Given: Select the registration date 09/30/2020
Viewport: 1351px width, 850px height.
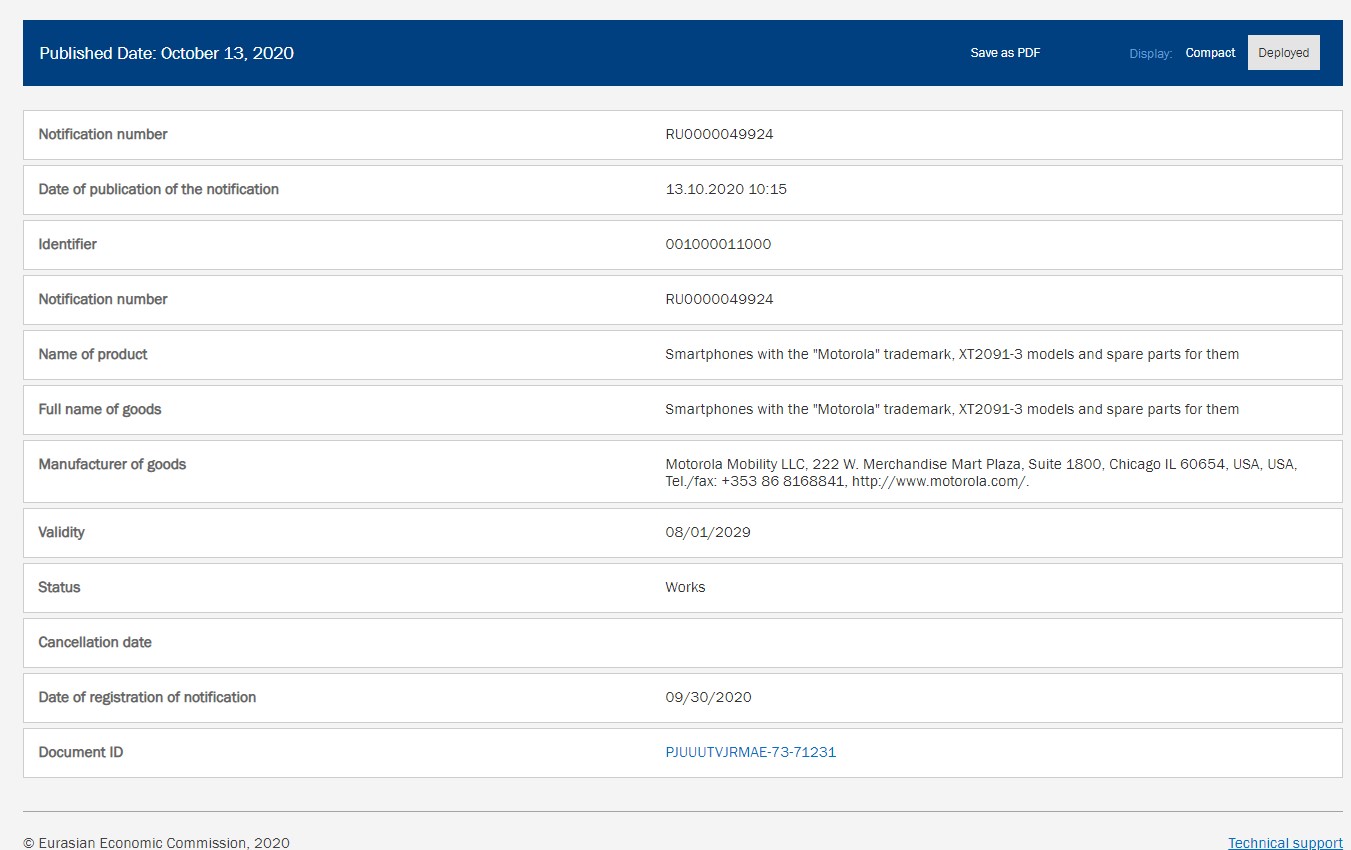Looking at the screenshot, I should click(x=708, y=697).
